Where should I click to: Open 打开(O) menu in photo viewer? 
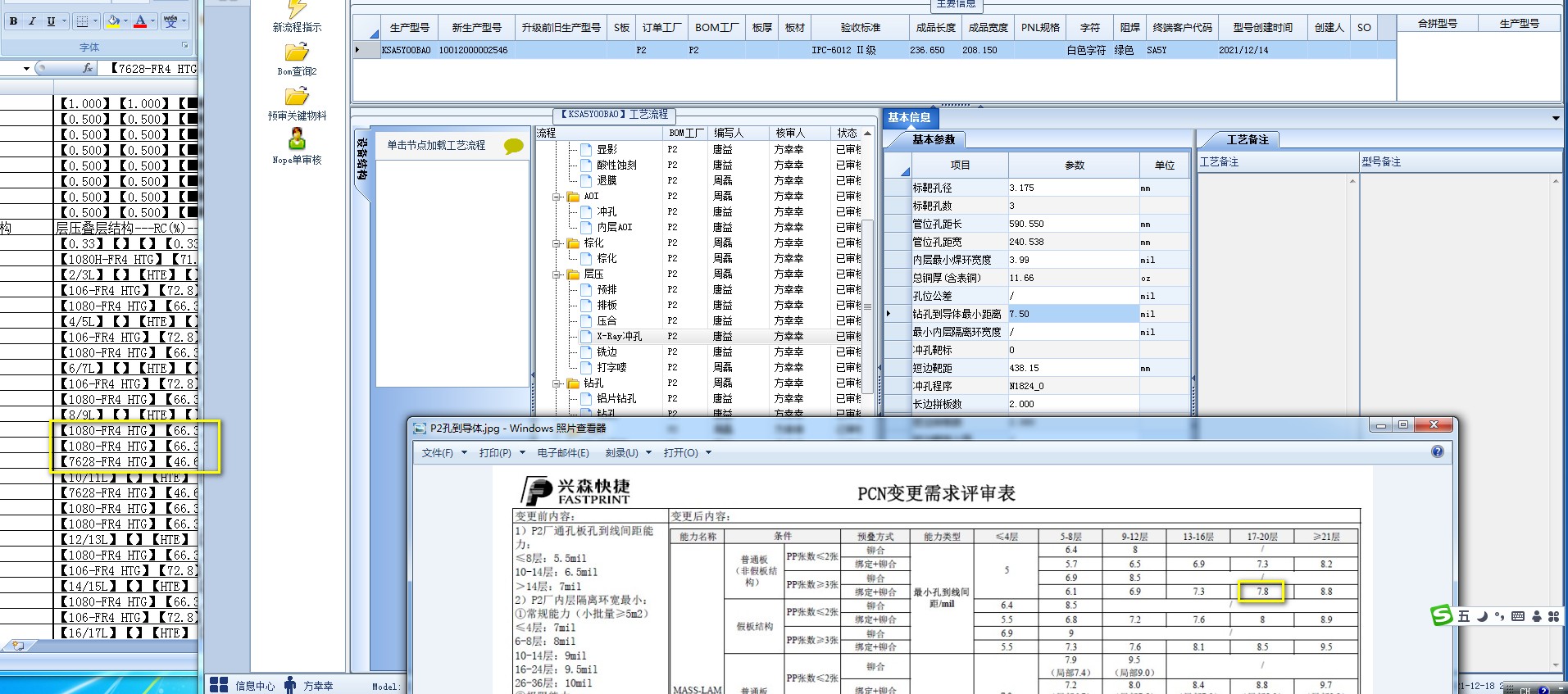(x=687, y=453)
